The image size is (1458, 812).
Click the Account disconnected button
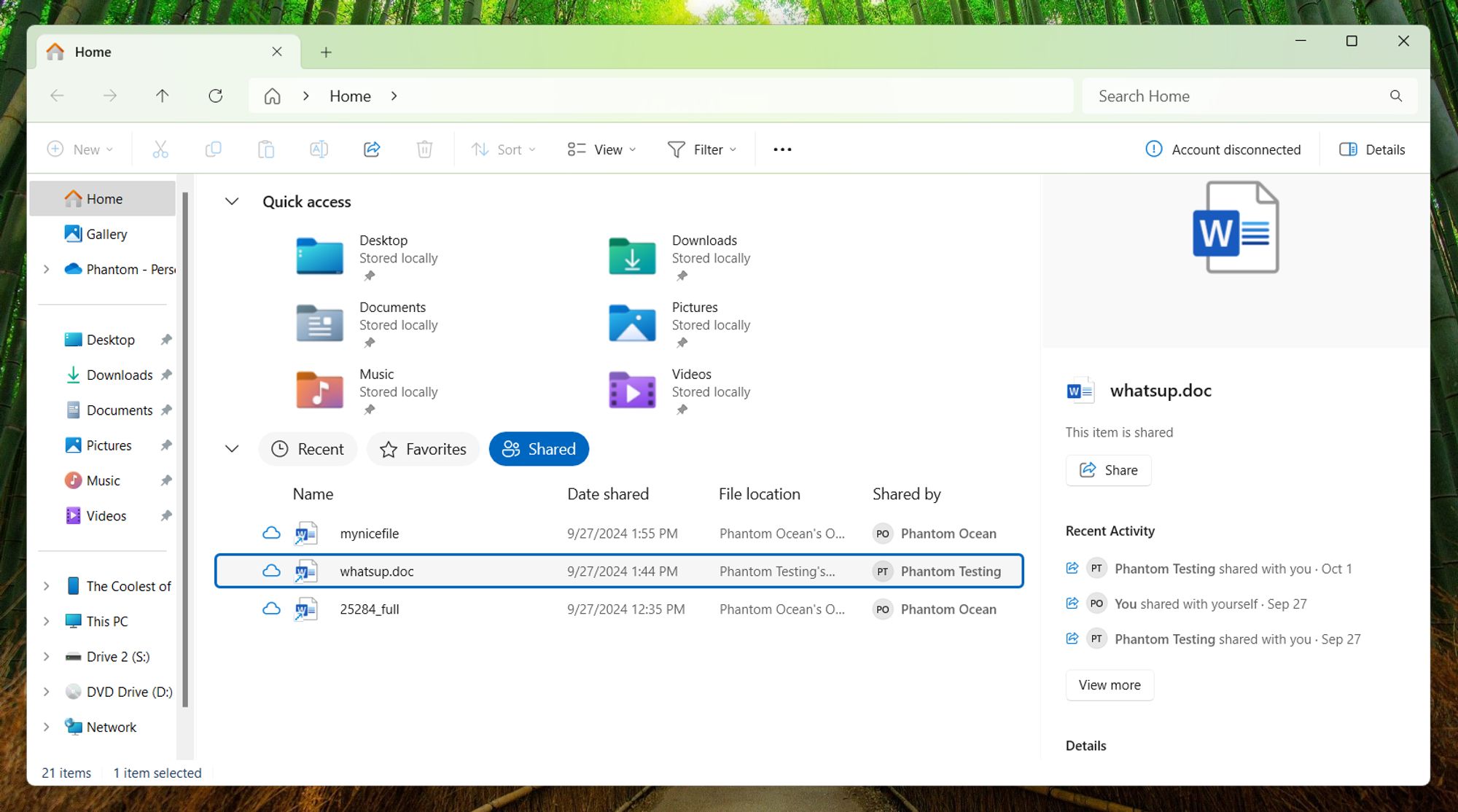pos(1224,149)
